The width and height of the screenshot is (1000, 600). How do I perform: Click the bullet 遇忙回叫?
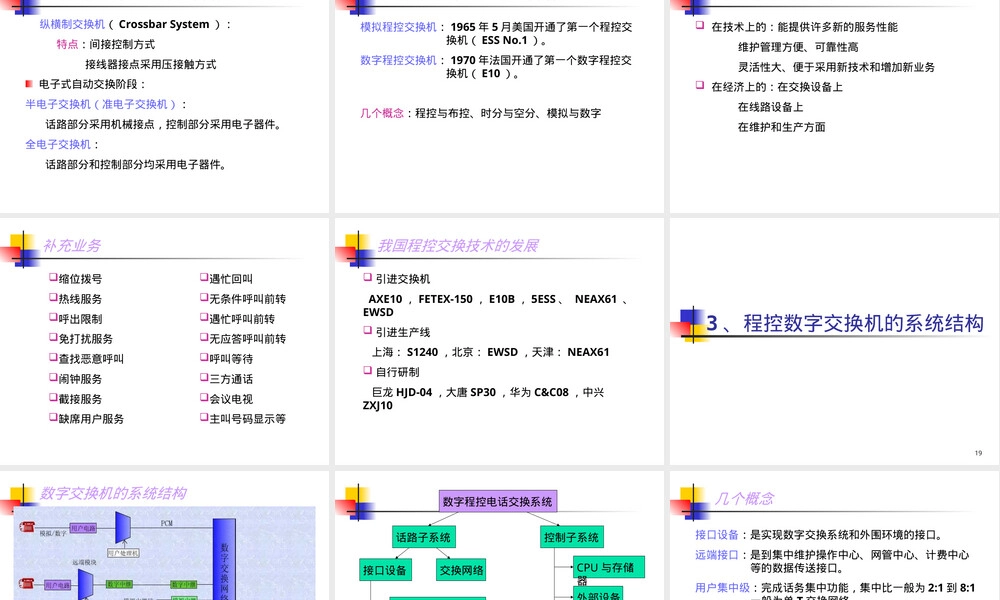click(x=226, y=279)
